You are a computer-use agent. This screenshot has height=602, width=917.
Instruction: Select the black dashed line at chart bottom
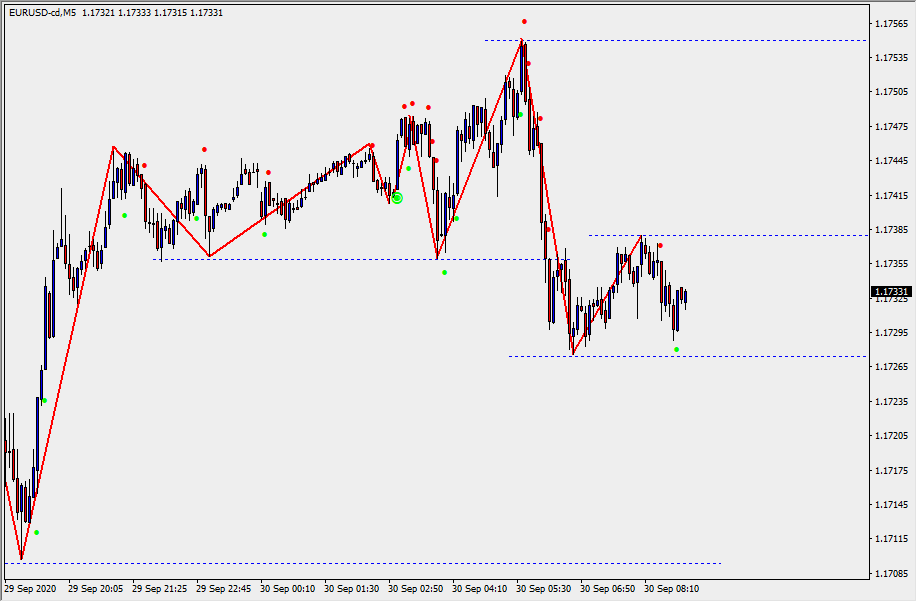tap(400, 563)
